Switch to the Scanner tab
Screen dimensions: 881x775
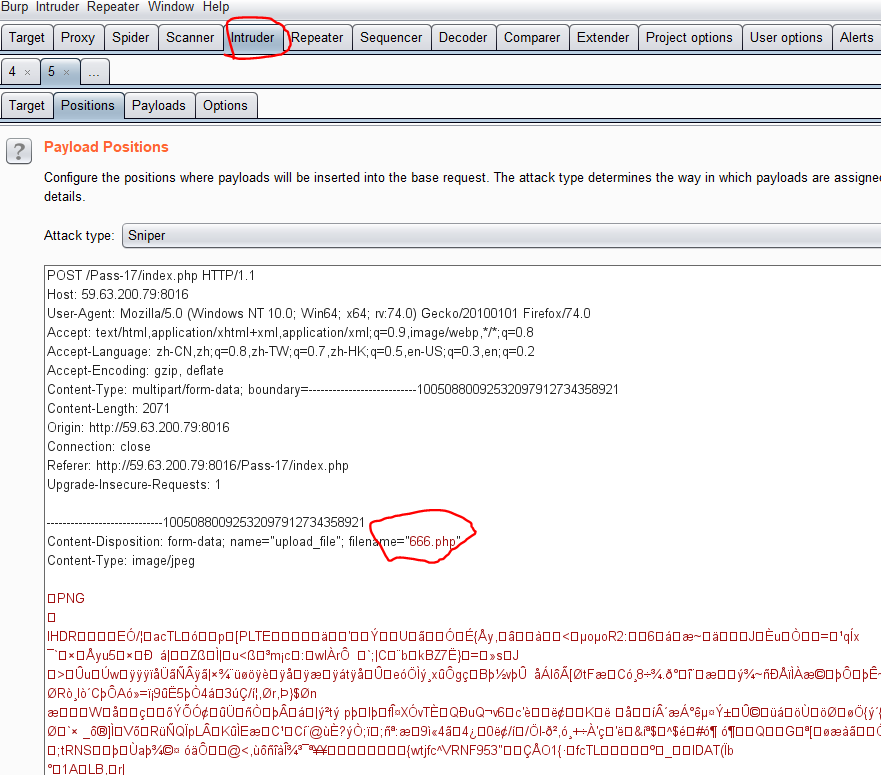pos(190,38)
